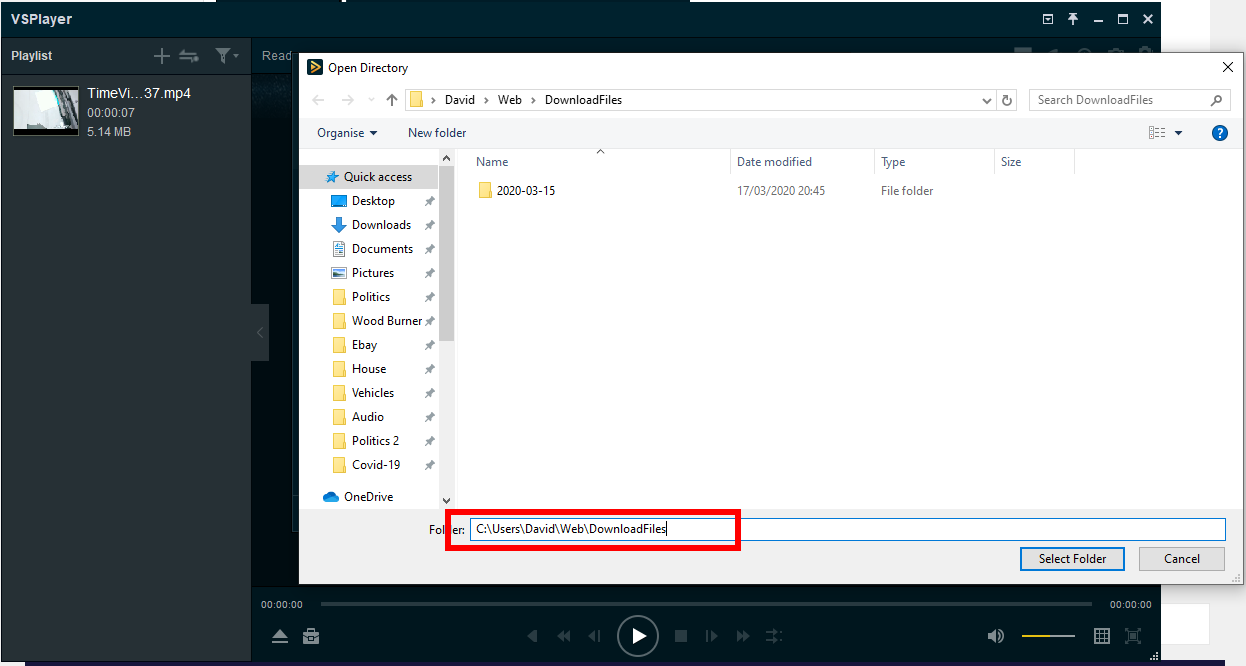Add file to playlist with plus icon
The height and width of the screenshot is (666, 1246).
(x=161, y=56)
